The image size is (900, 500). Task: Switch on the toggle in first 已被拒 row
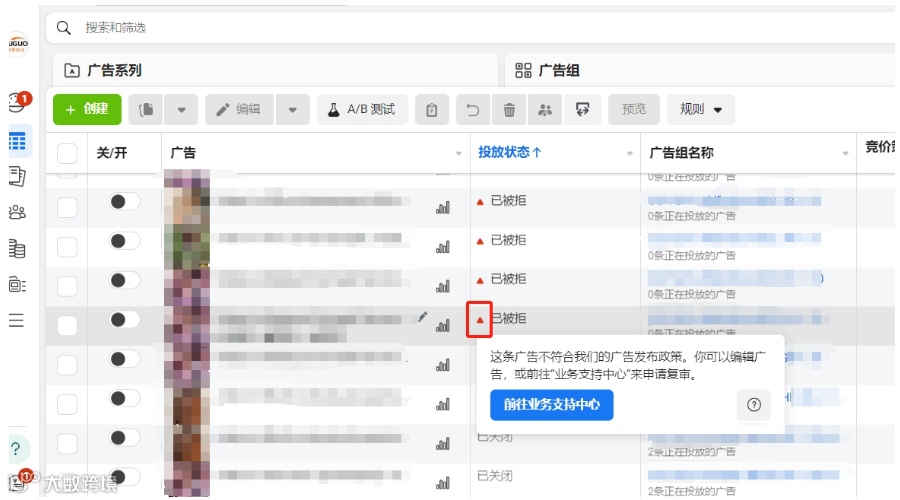(125, 201)
